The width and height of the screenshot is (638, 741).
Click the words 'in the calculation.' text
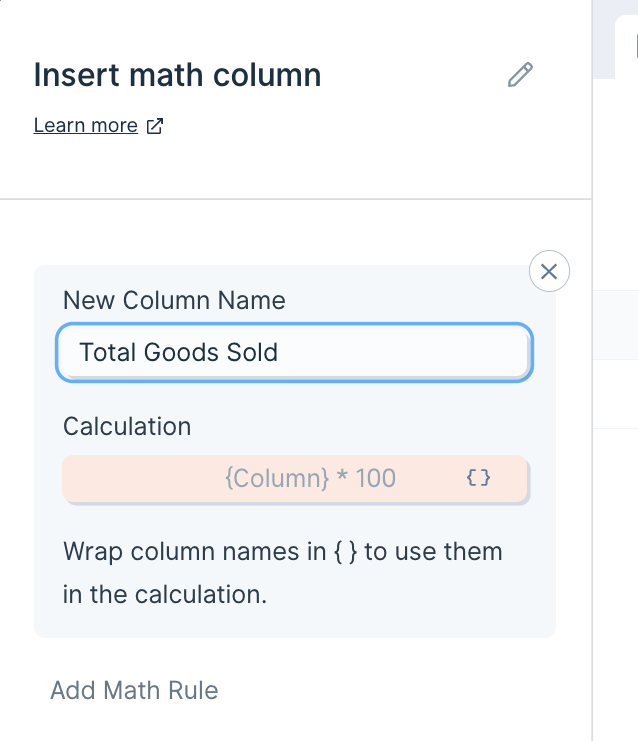[165, 594]
